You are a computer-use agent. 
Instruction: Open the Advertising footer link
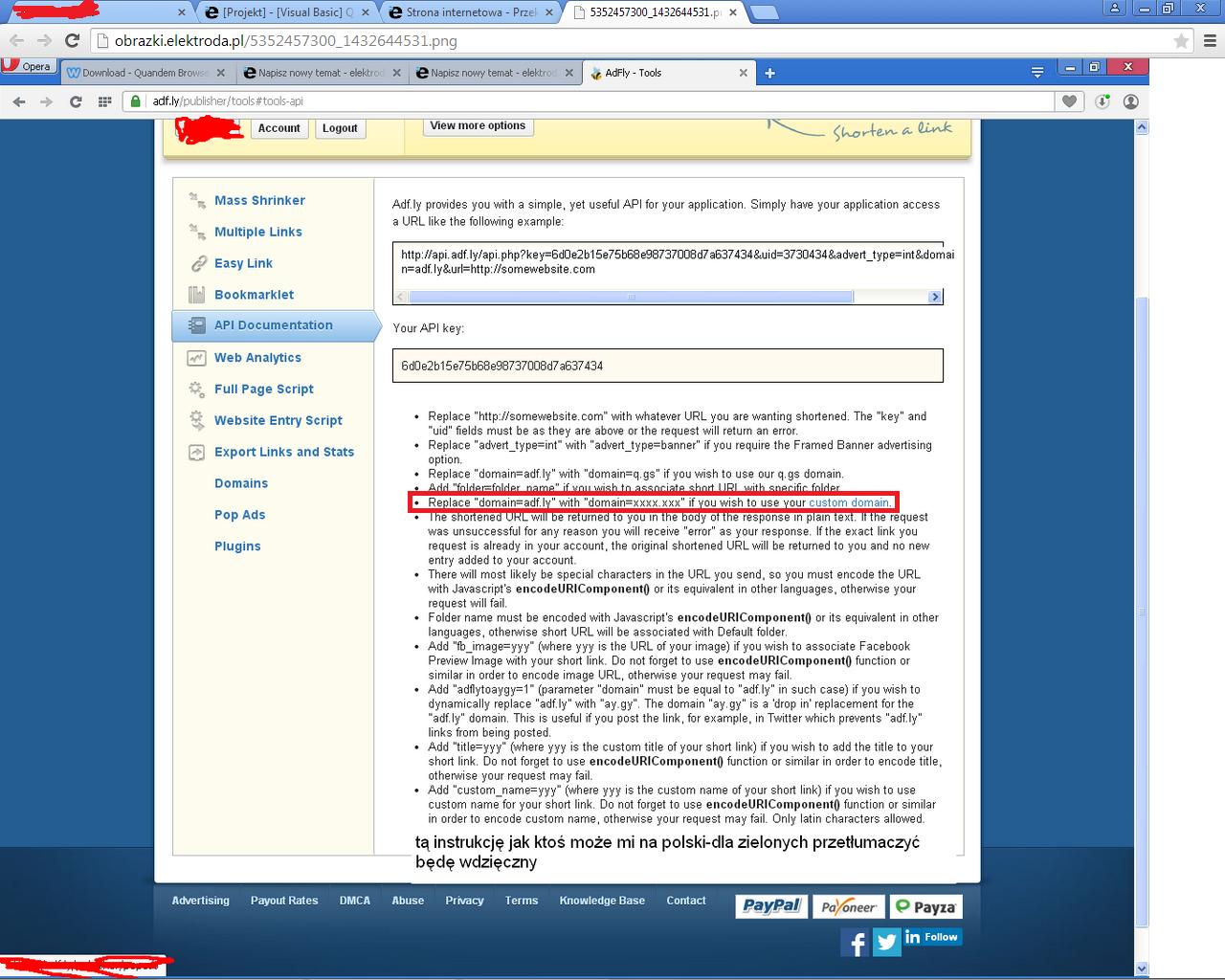(x=201, y=901)
